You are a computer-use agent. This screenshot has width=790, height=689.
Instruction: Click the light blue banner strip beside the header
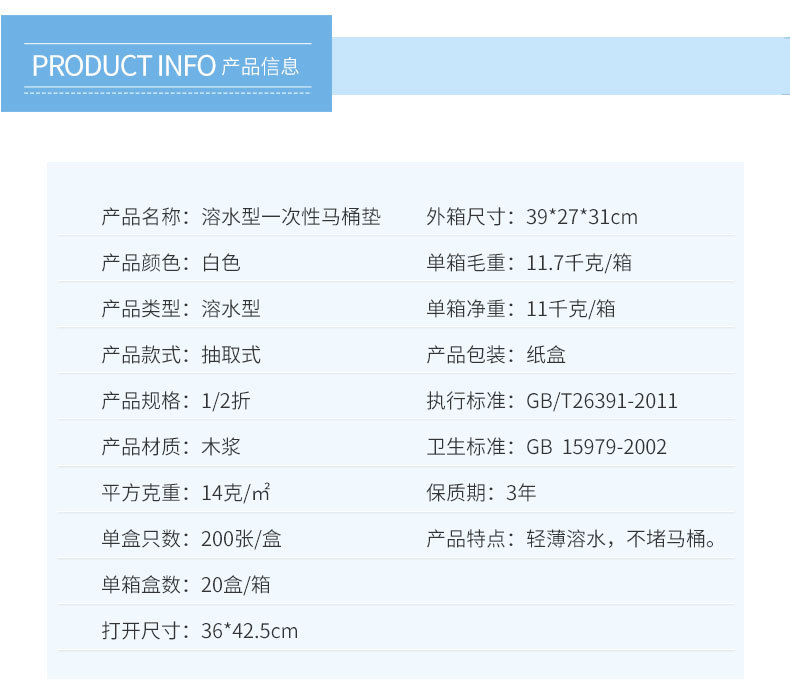tap(560, 66)
